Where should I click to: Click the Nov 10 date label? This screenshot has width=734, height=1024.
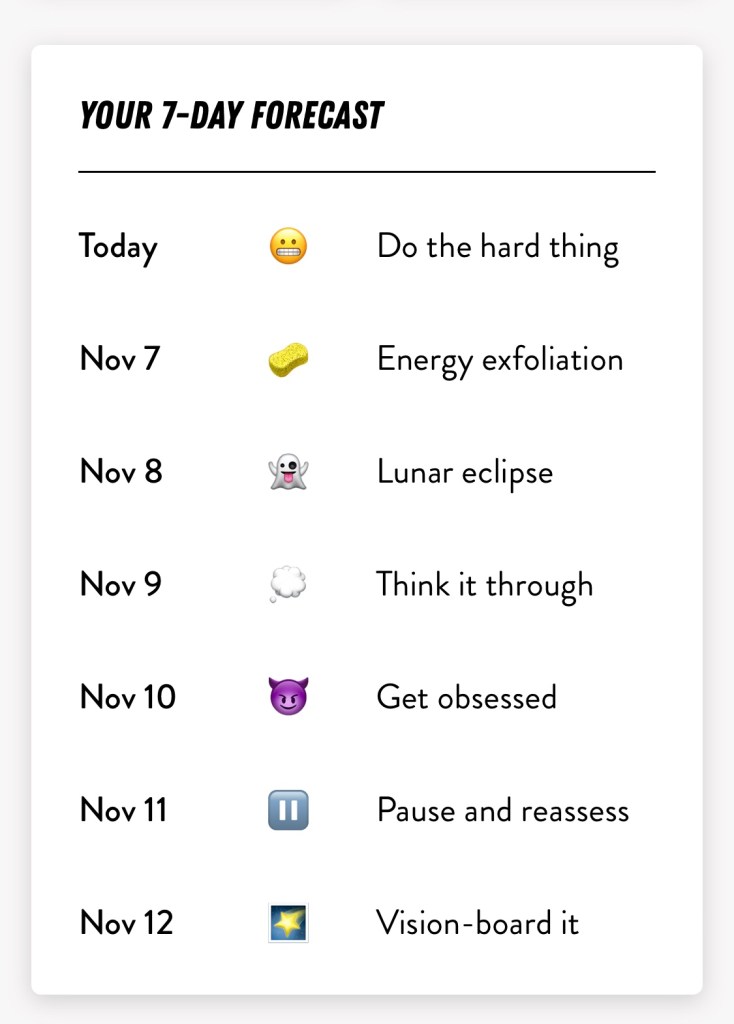[x=127, y=697]
